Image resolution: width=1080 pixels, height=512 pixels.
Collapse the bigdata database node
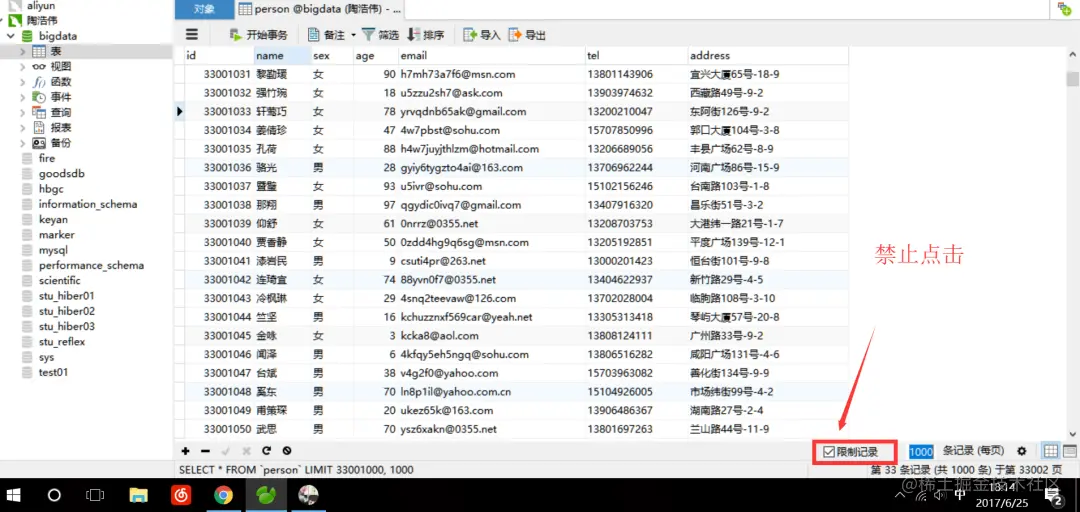[x=10, y=36]
